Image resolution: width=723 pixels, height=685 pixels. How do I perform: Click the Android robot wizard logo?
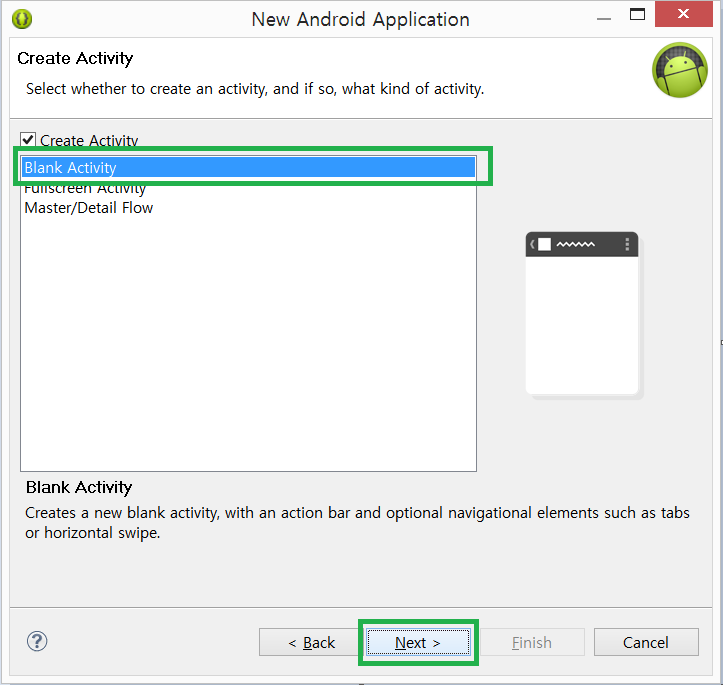pyautogui.click(x=680, y=70)
